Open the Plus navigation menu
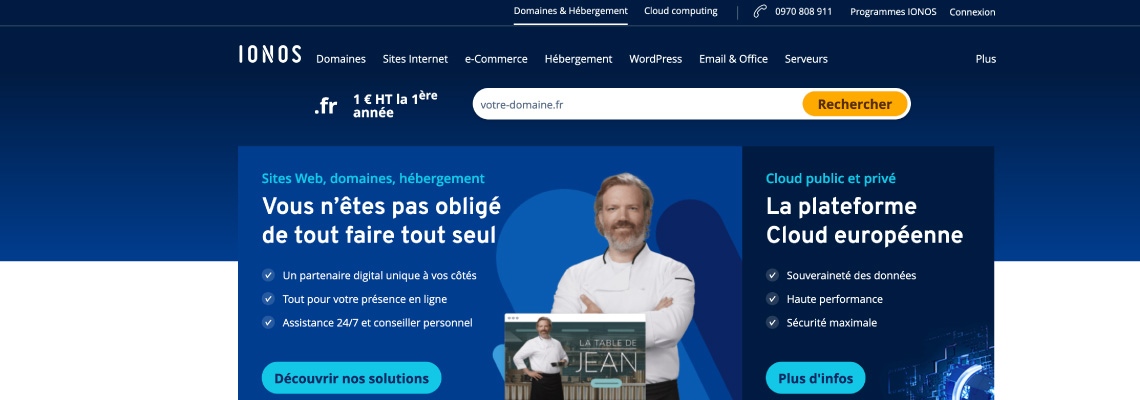 [x=986, y=59]
